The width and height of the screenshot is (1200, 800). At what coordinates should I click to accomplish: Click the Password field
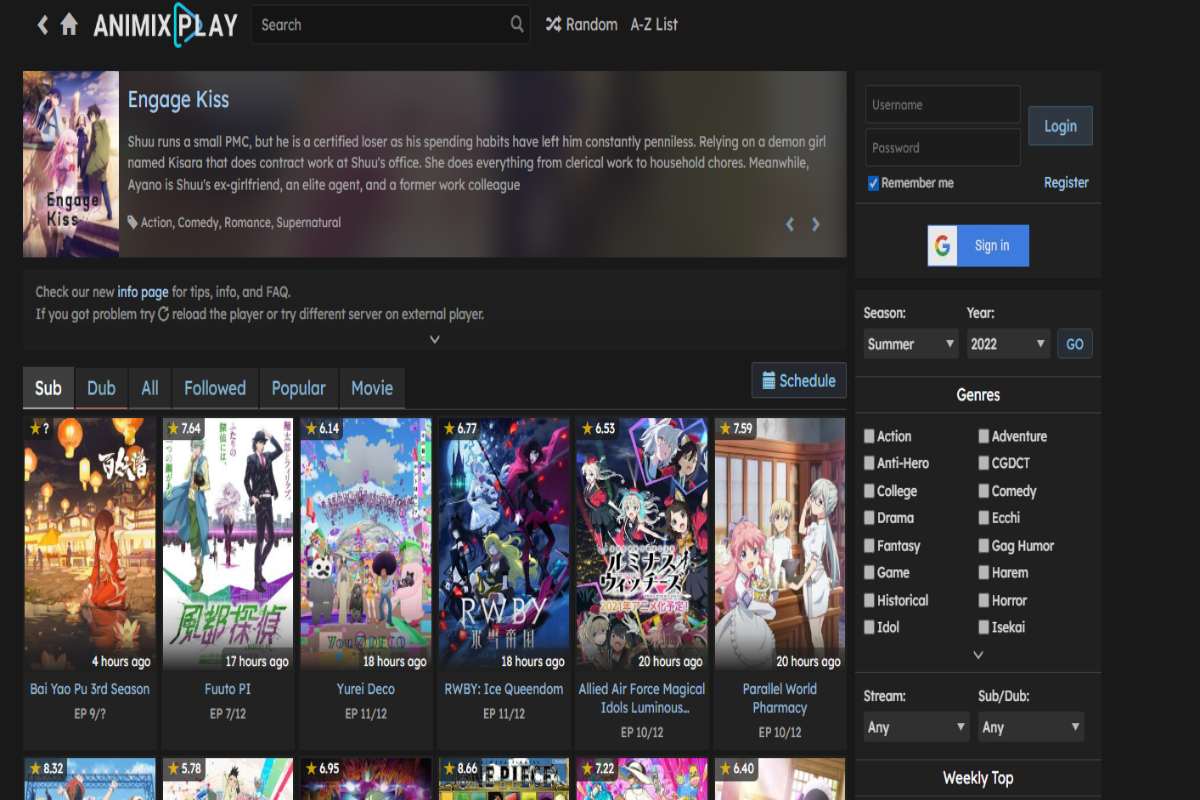click(x=942, y=147)
